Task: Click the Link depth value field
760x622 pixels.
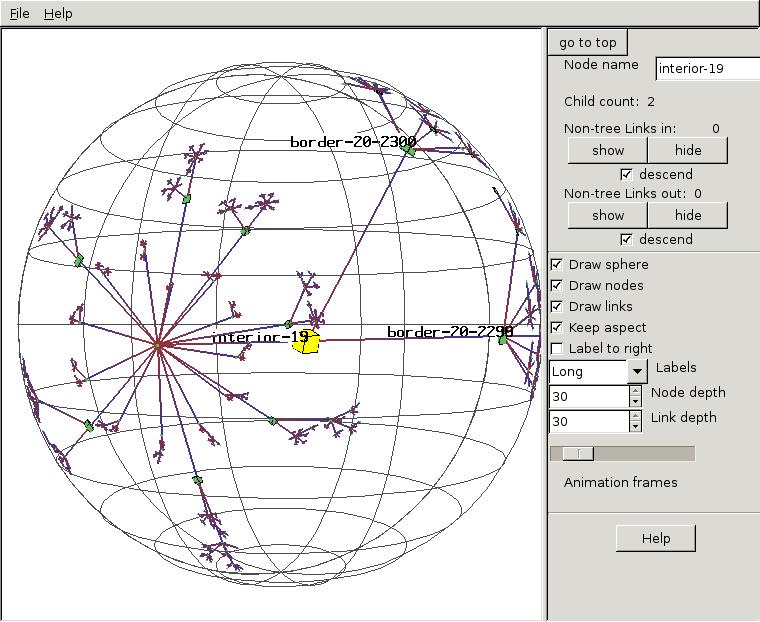Action: coord(589,421)
